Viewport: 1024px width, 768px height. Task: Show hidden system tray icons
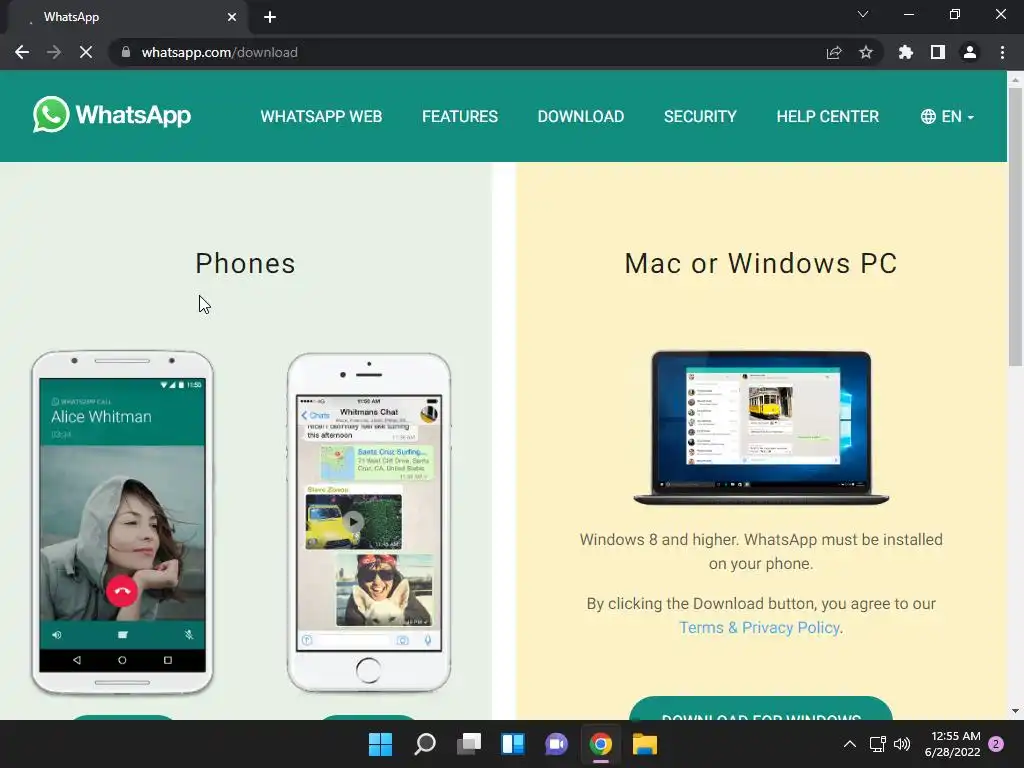click(850, 744)
